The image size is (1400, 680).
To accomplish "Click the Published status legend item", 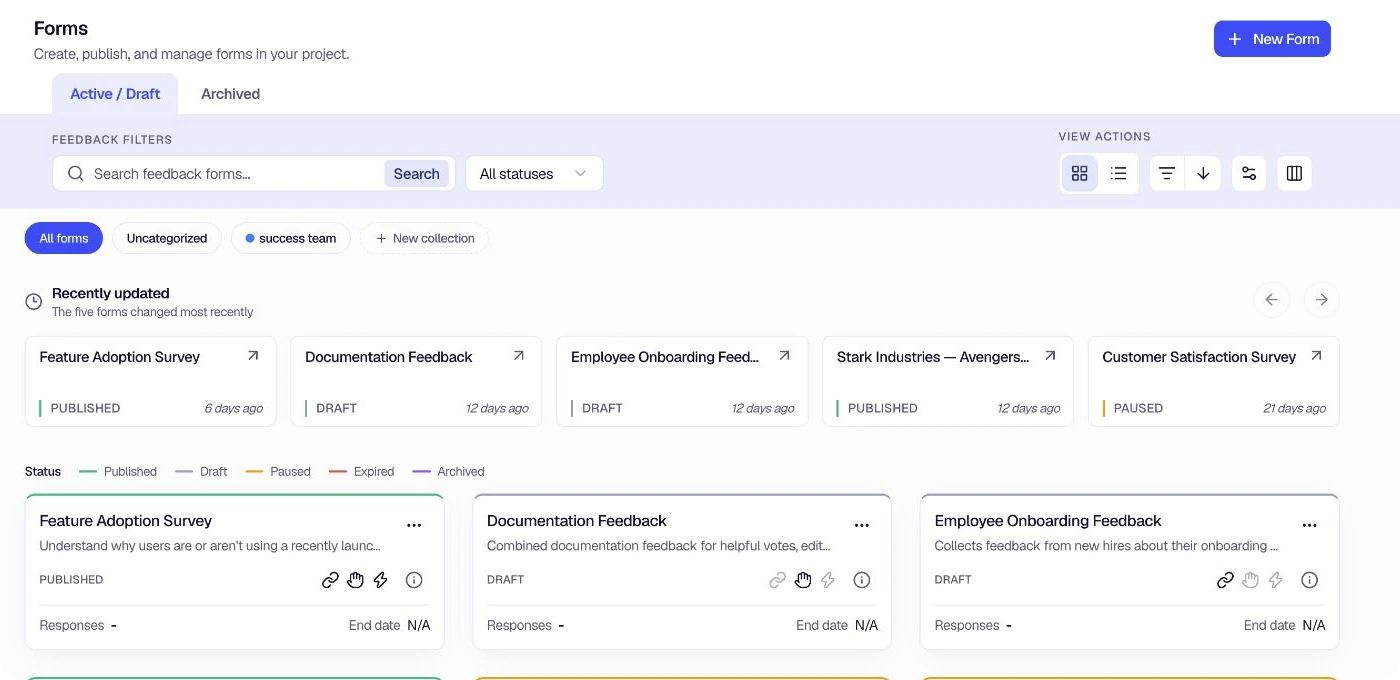I will tap(118, 471).
